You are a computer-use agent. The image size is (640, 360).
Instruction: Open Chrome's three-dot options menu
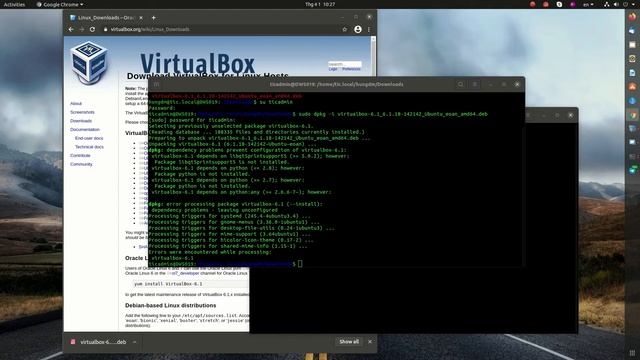pos(369,29)
